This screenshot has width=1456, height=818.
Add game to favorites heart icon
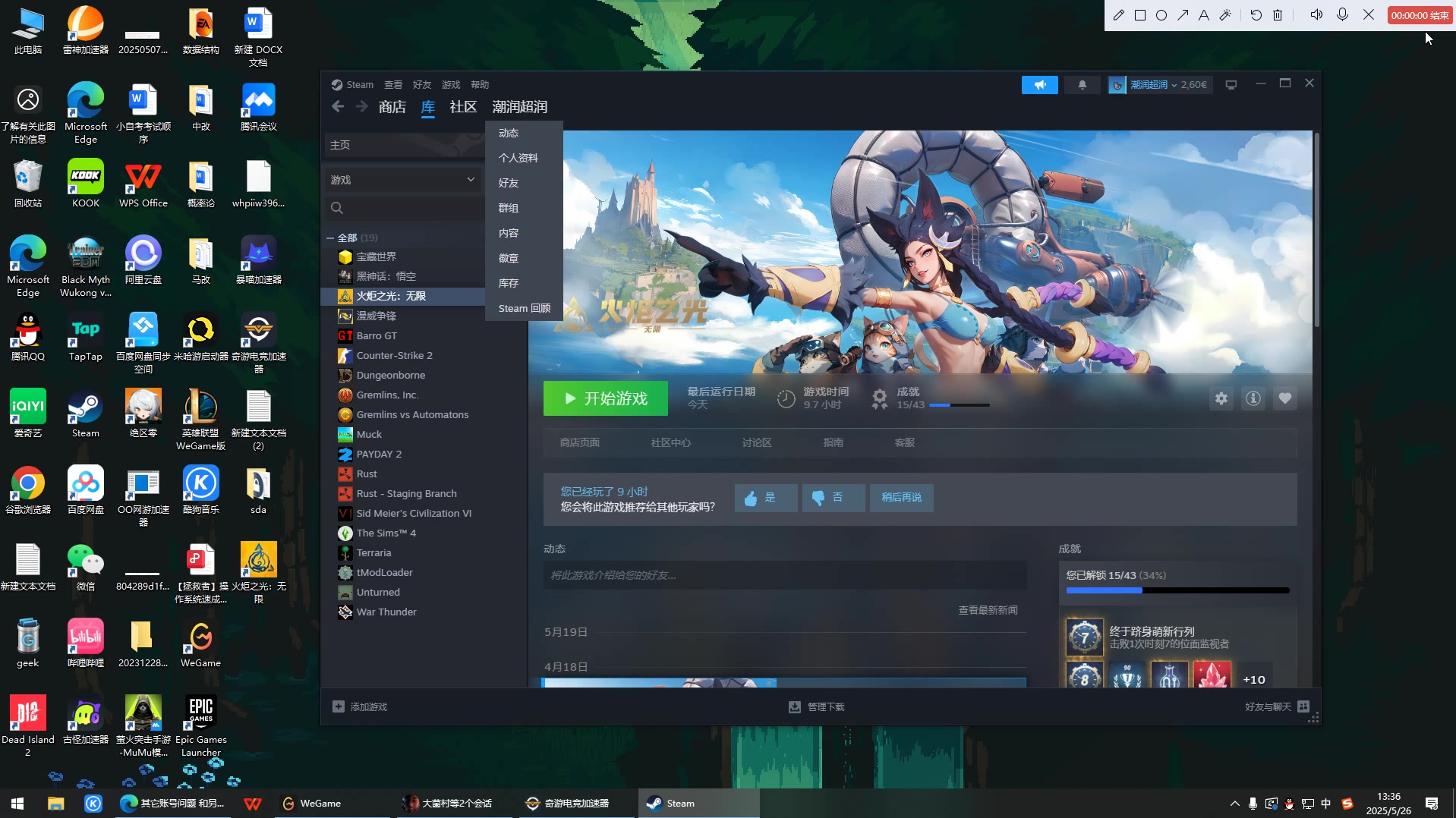click(x=1284, y=398)
